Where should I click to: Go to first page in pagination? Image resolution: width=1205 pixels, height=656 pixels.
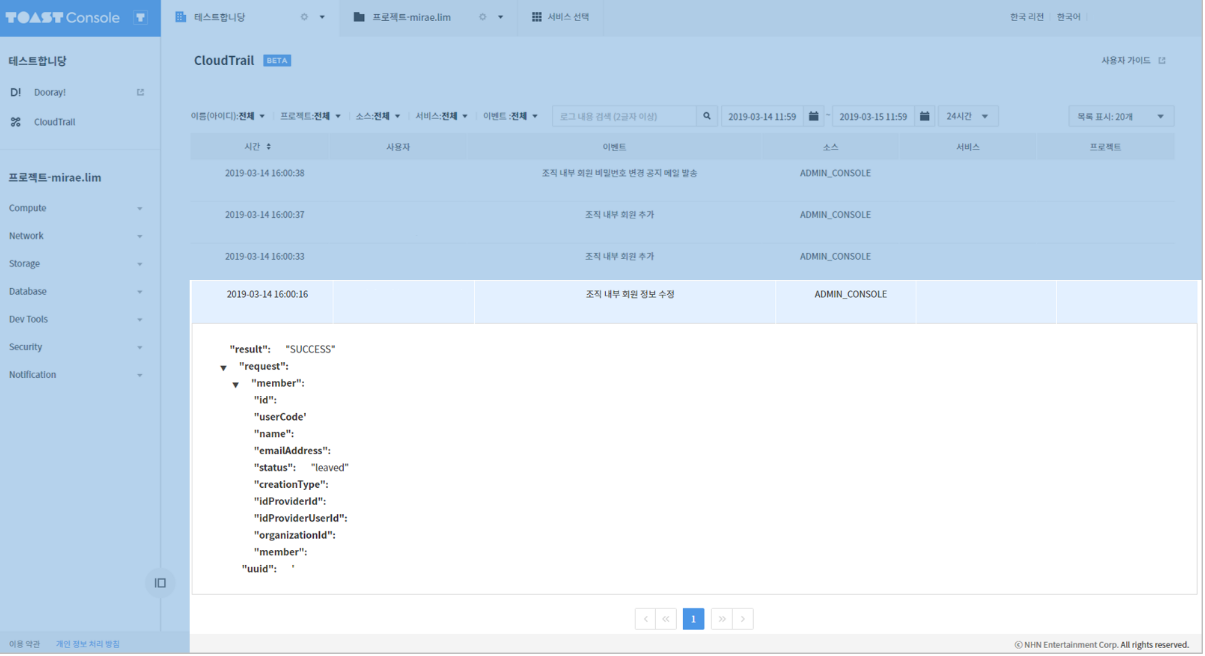666,619
